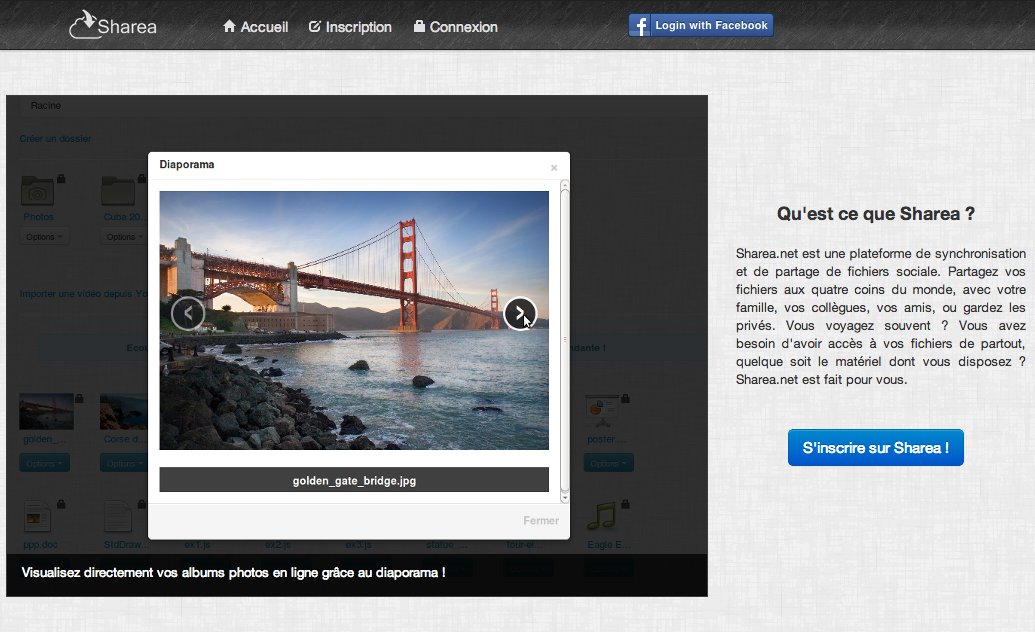Open the golden_ image thumbnail
This screenshot has width=1035, height=632.
pos(46,411)
